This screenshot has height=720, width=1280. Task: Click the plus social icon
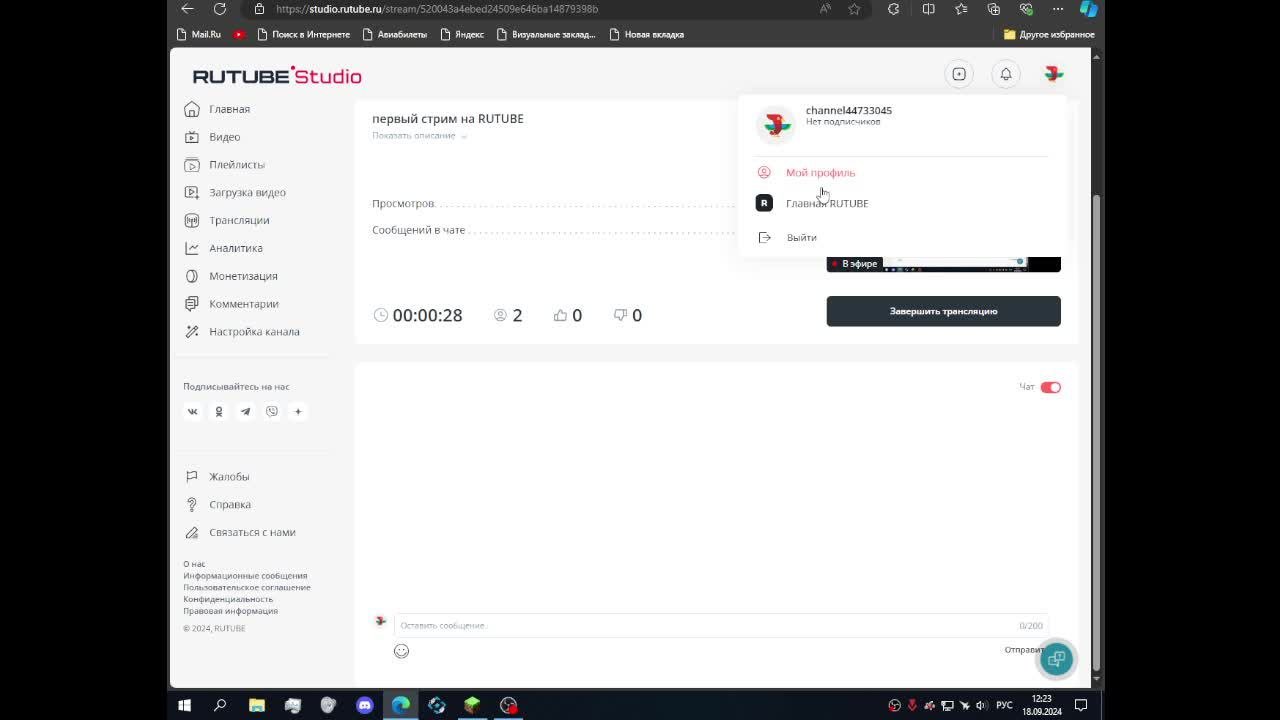298,411
